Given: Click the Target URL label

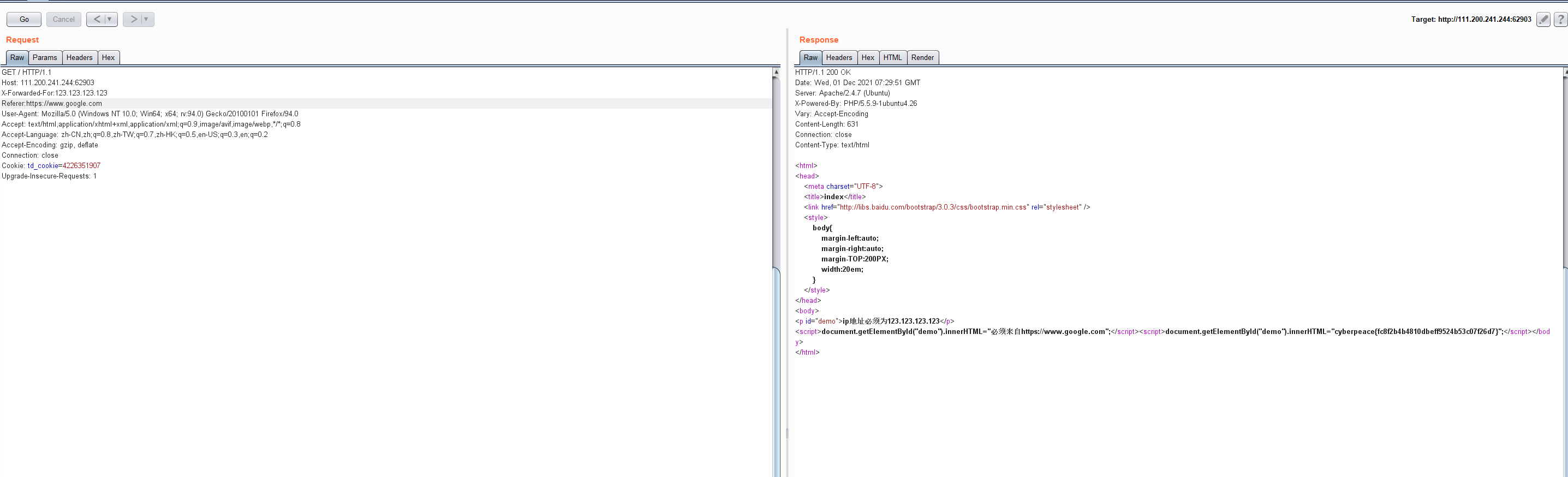Looking at the screenshot, I should pyautogui.click(x=1471, y=20).
